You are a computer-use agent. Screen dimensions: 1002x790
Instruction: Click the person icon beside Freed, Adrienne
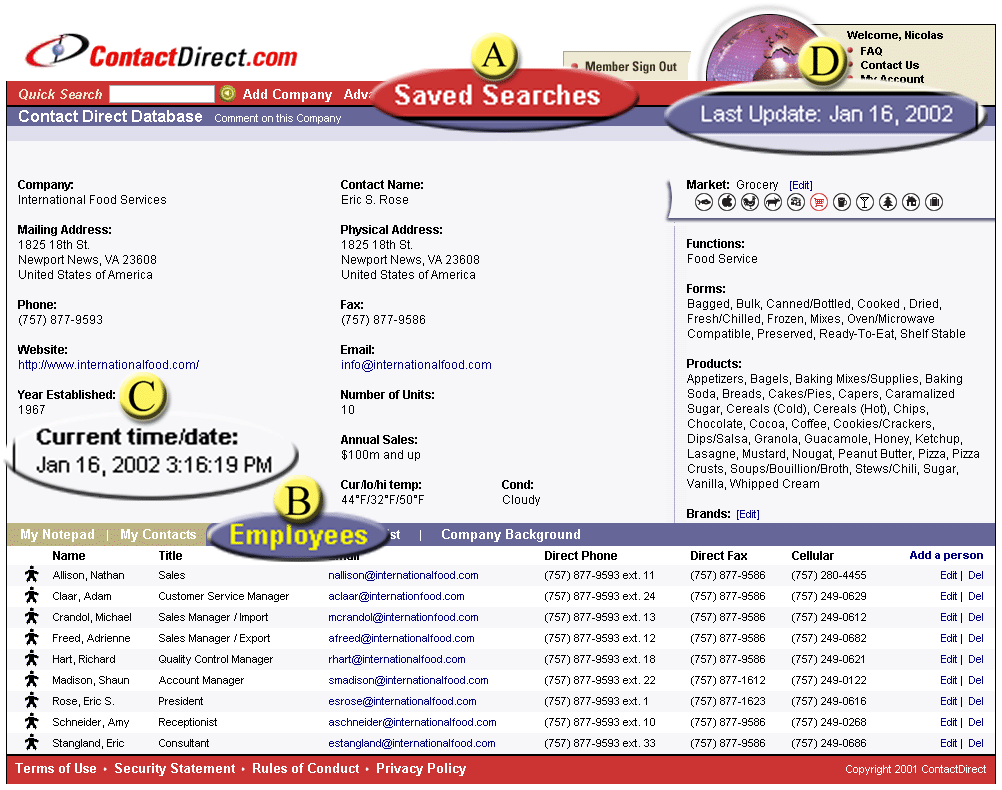click(x=31, y=638)
